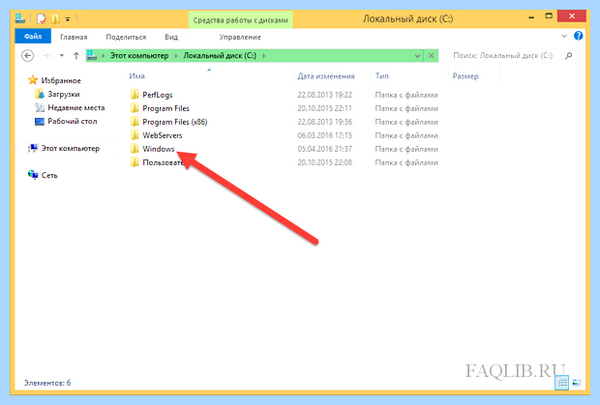Click the stop loading X button in address bar
This screenshot has height=405, width=600.
431,56
